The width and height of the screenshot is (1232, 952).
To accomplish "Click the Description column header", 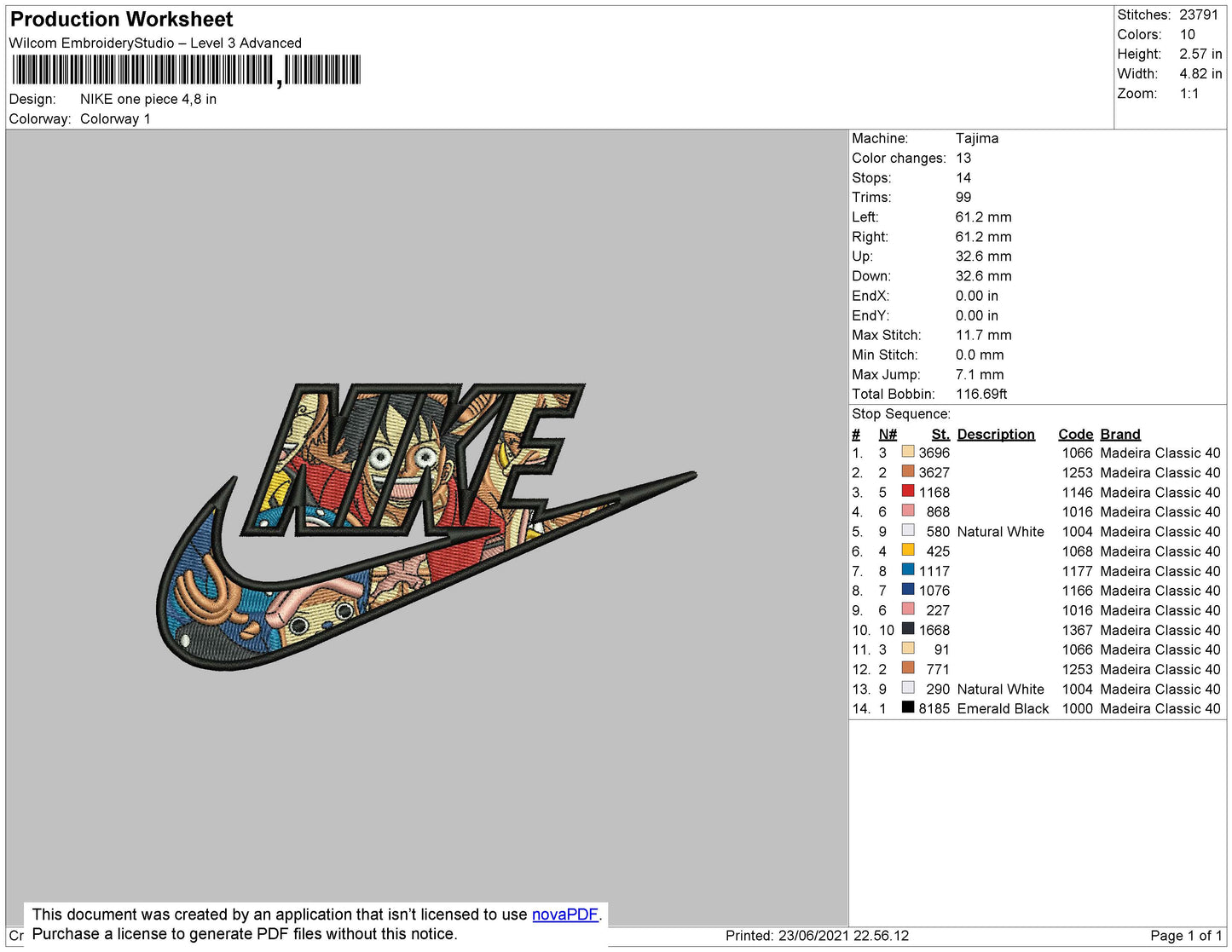I will [995, 434].
